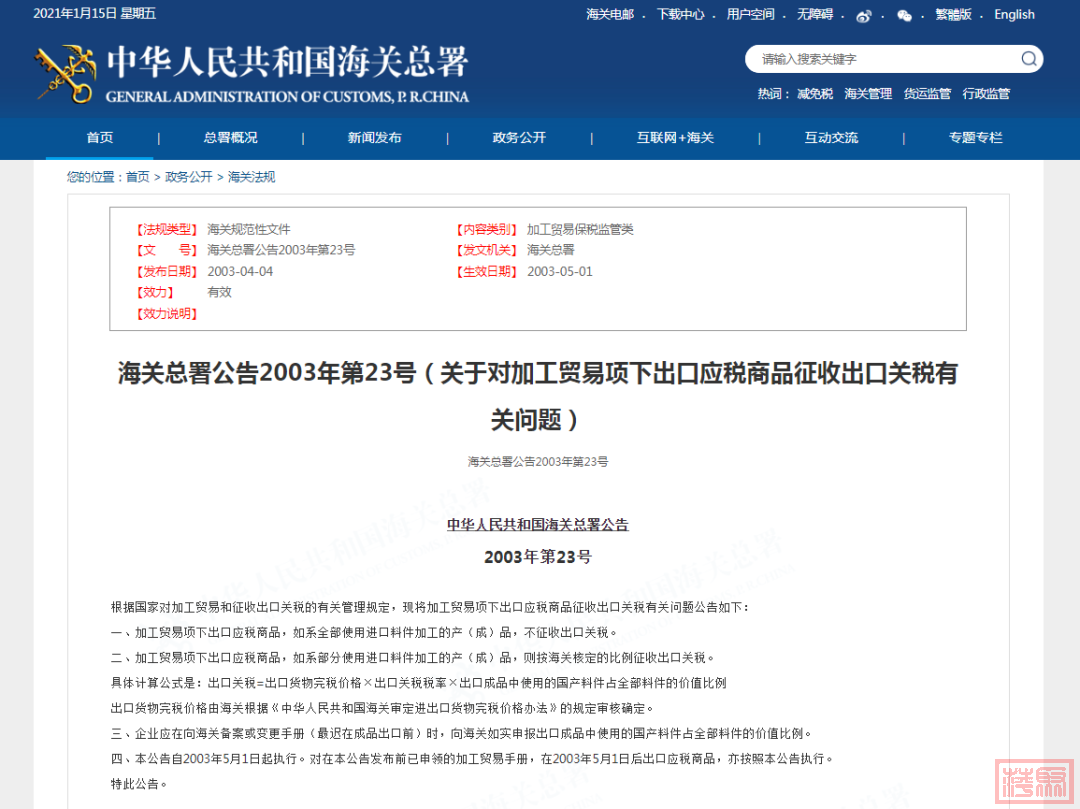Click effective date 2003-05-01
Viewport: 1080px width, 809px height.
(560, 271)
